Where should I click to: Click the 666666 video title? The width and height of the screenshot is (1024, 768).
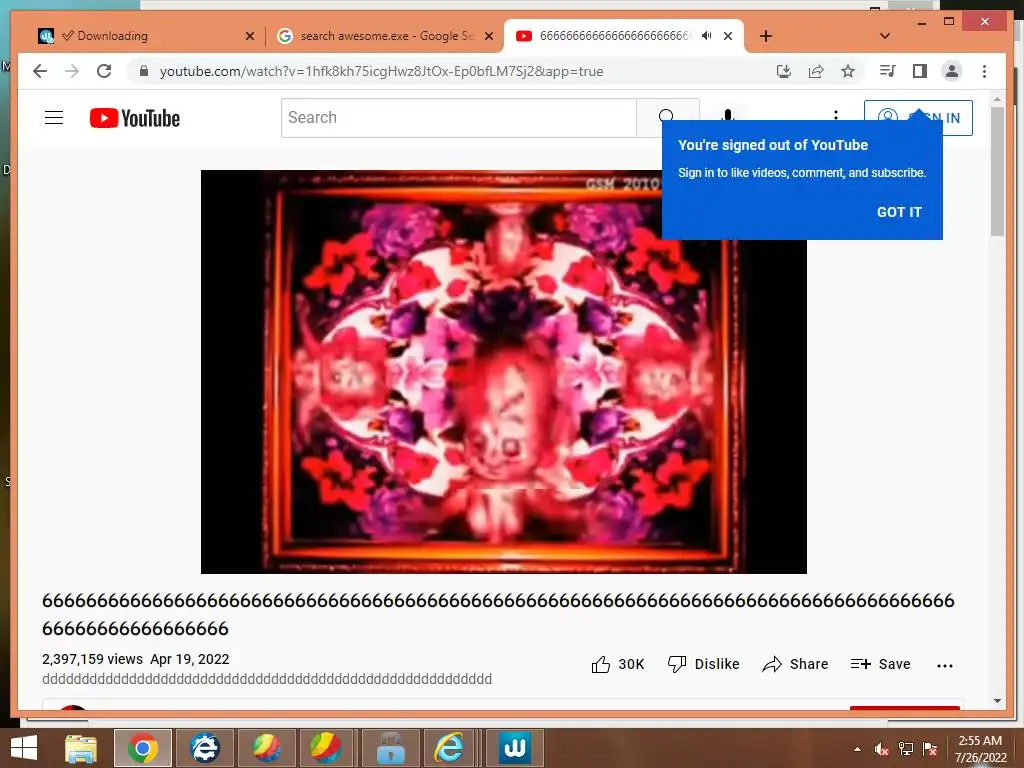(x=498, y=614)
